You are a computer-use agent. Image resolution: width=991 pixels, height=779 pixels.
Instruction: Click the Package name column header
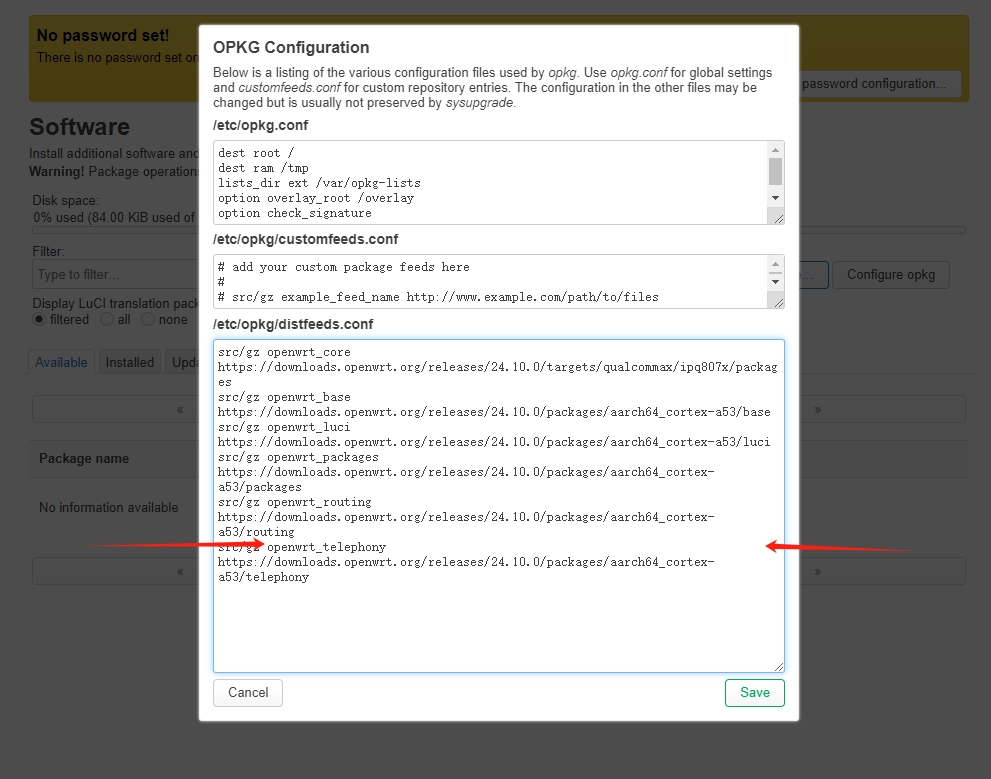click(84, 459)
